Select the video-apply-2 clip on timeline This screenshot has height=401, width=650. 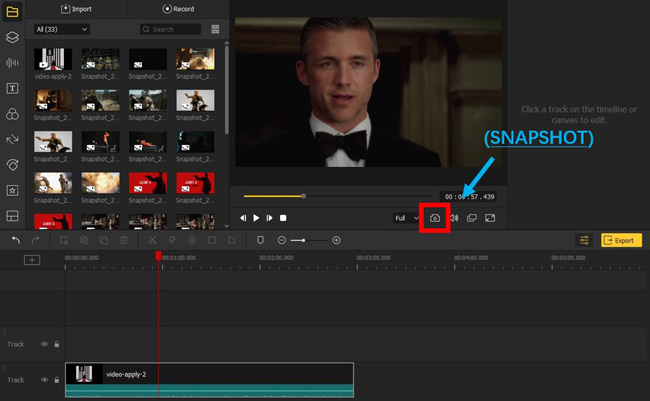coord(209,380)
